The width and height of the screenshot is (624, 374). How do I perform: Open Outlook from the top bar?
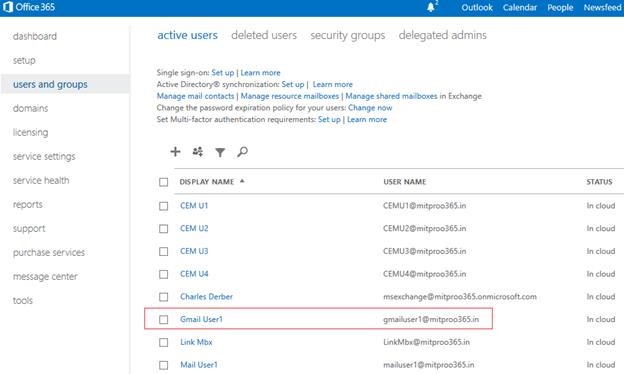pyautogui.click(x=477, y=7)
